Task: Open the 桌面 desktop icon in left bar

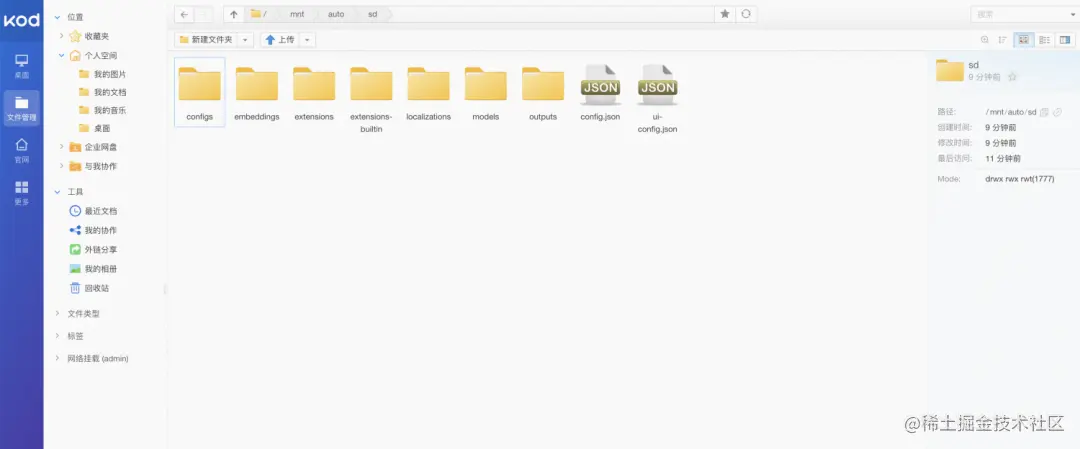Action: (21, 66)
